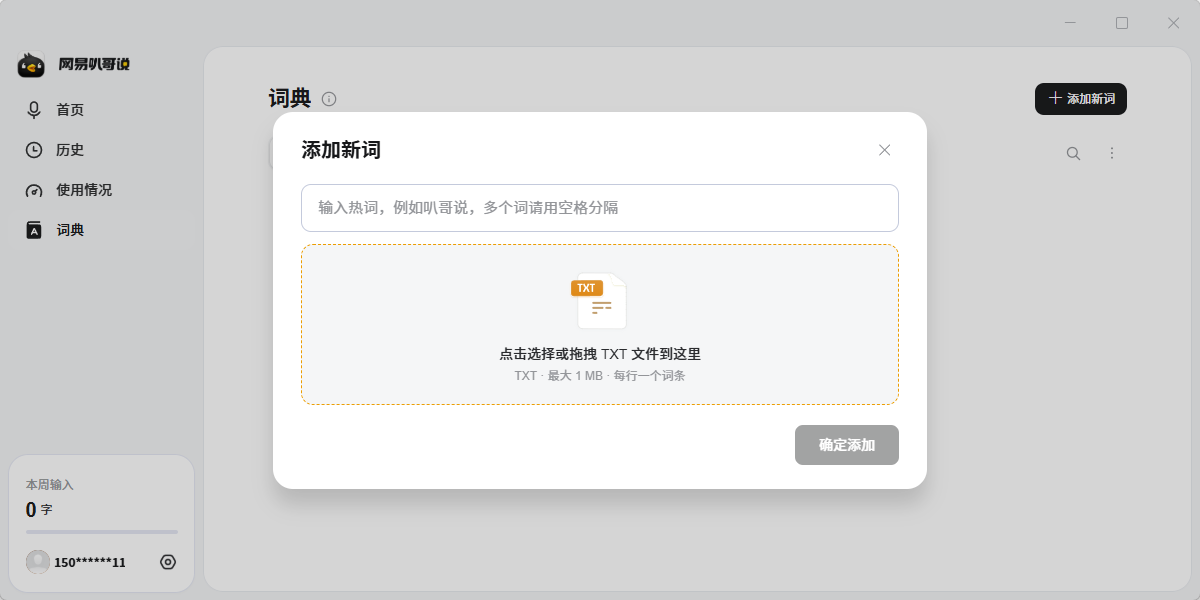Click the microphone icon beside 首页
Viewport: 1200px width, 600px height.
coord(34,110)
